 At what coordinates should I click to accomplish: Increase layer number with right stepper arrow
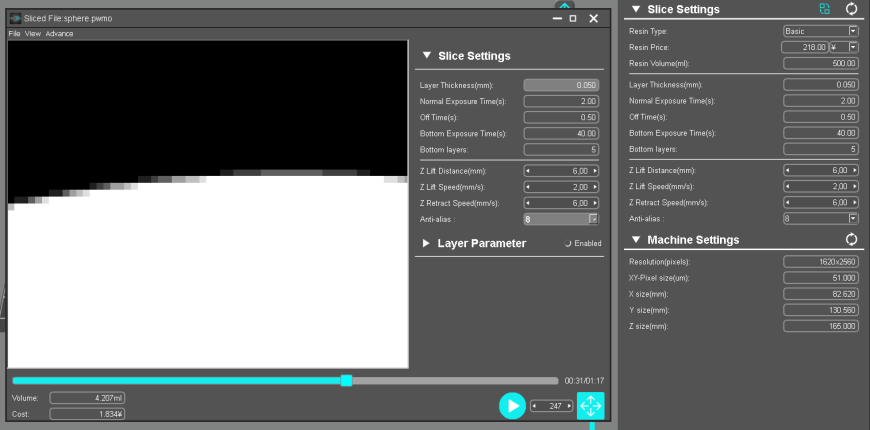pyautogui.click(x=570, y=406)
